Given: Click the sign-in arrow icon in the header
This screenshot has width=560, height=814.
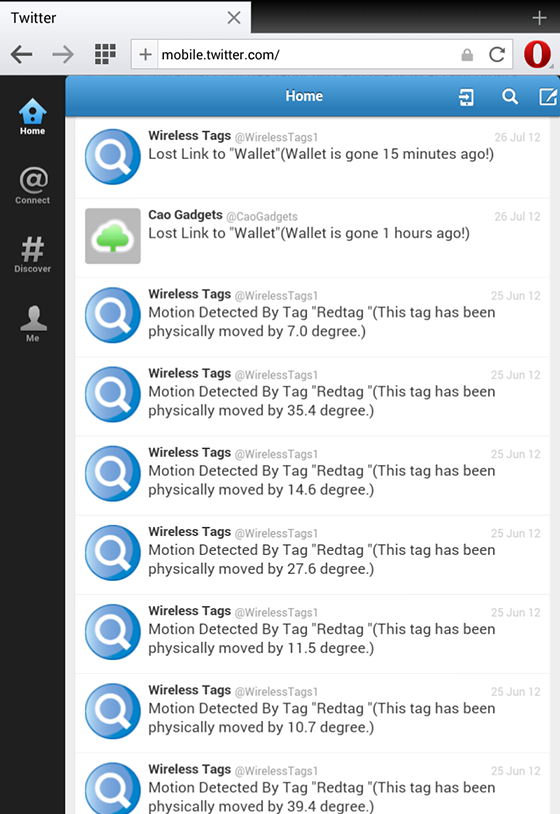Looking at the screenshot, I should [x=467, y=97].
